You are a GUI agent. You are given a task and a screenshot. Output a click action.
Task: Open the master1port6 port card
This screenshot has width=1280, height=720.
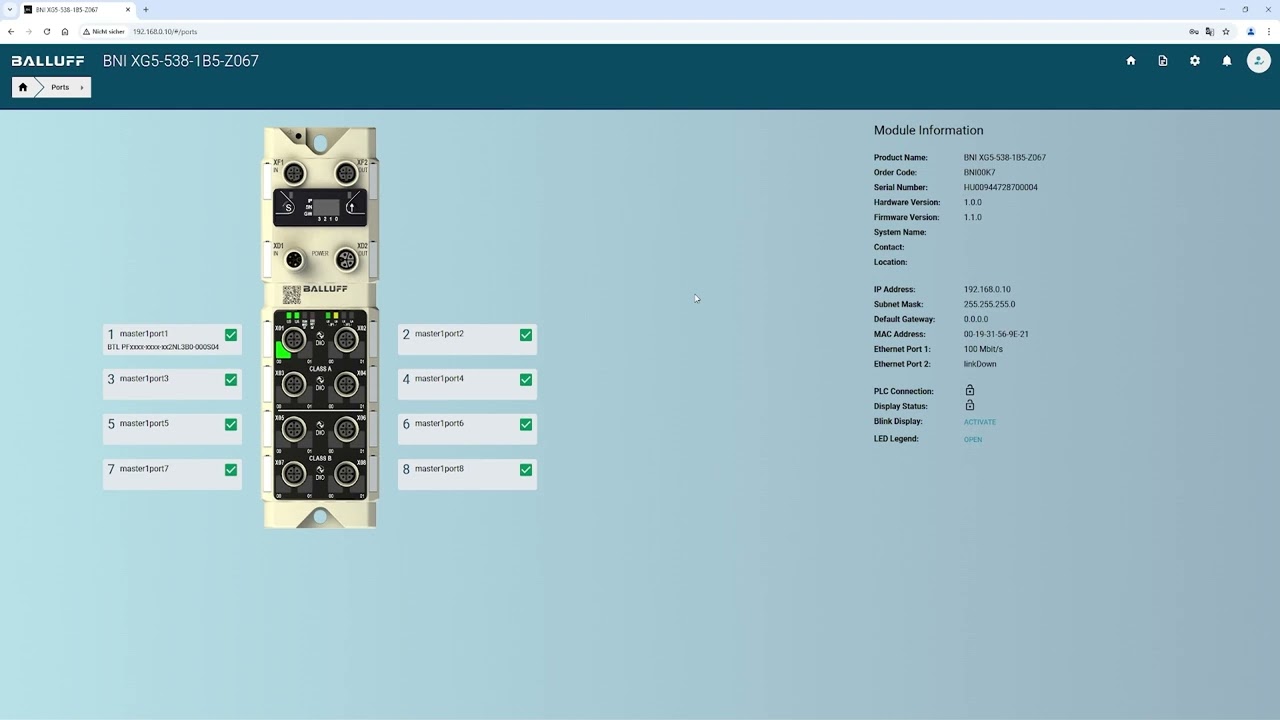[x=467, y=429]
